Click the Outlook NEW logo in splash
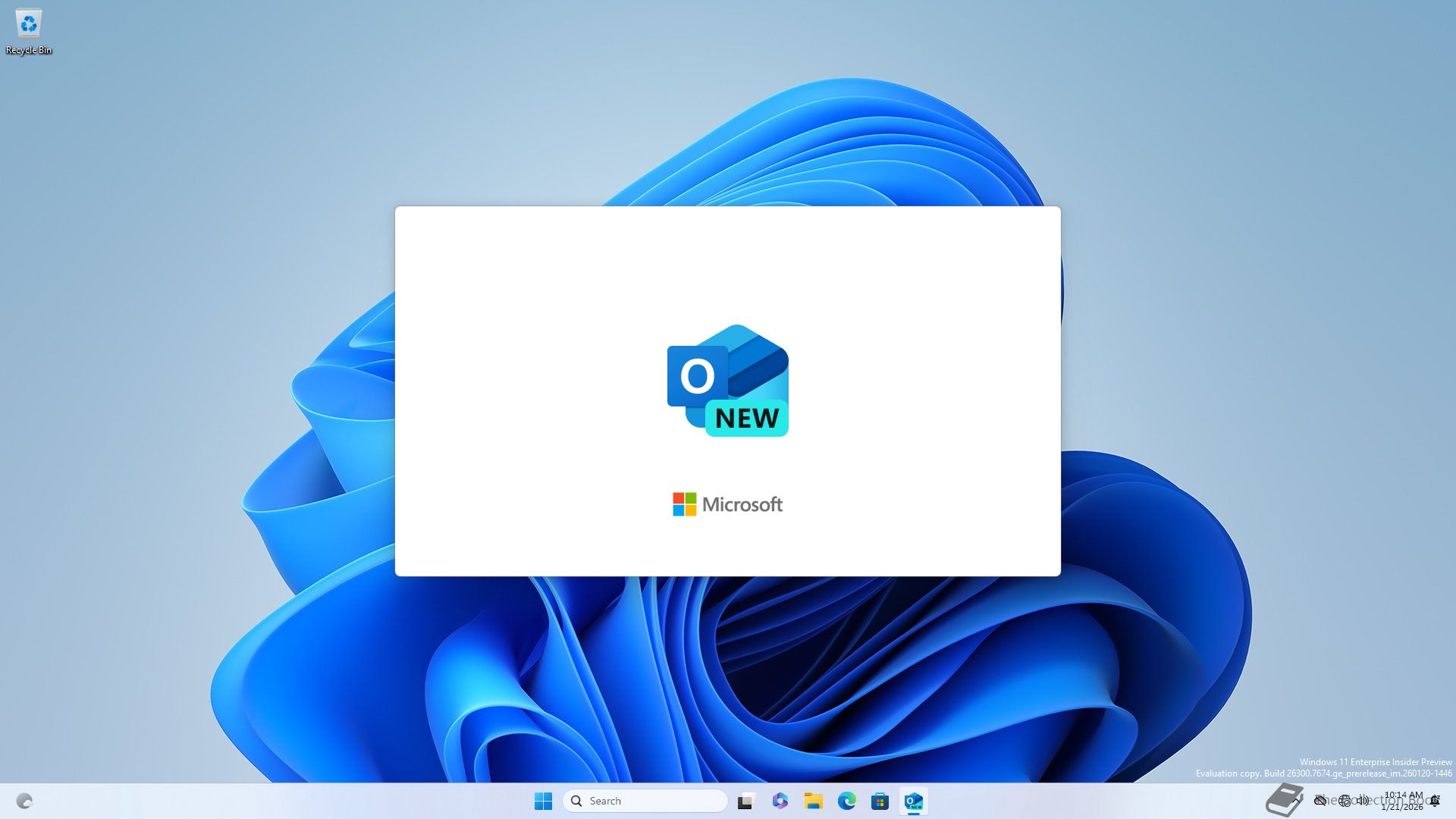1456x819 pixels. click(727, 381)
